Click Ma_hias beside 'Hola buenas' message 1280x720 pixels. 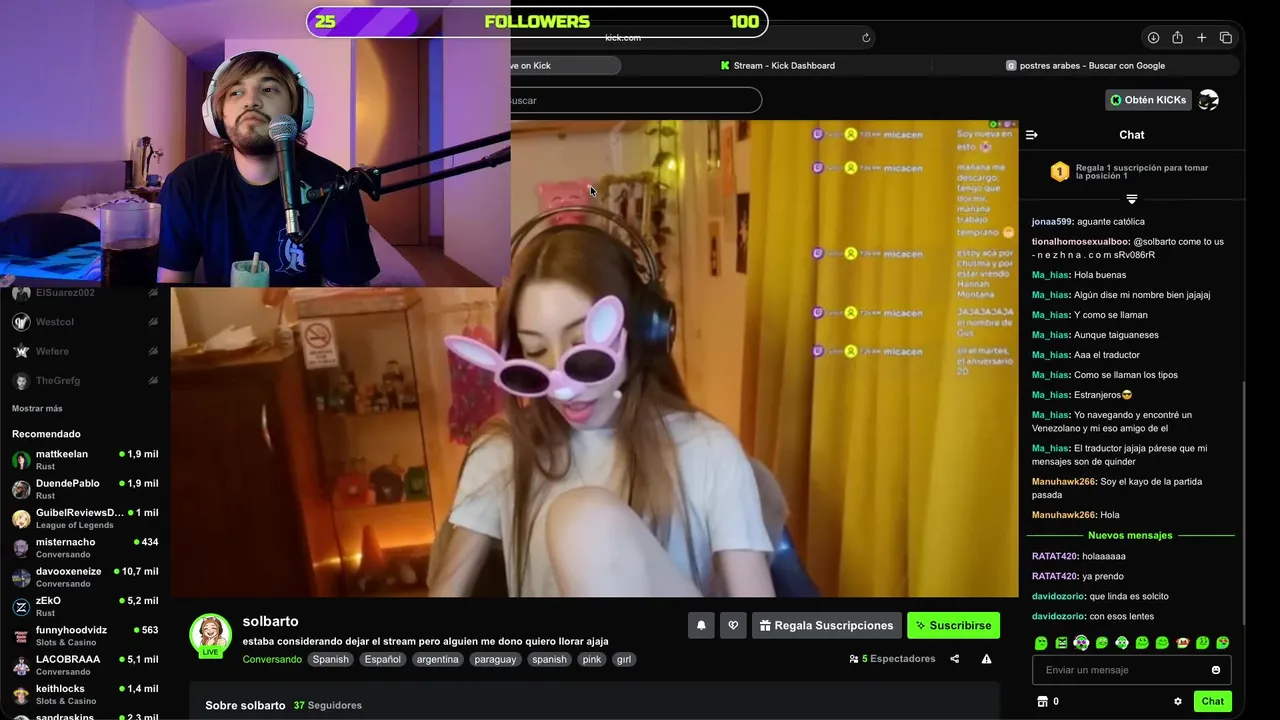[x=1051, y=275]
